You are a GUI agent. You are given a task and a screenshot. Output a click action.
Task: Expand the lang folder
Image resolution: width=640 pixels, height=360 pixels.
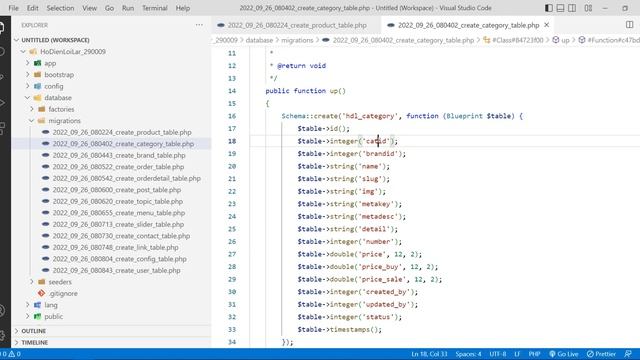pyautogui.click(x=51, y=305)
